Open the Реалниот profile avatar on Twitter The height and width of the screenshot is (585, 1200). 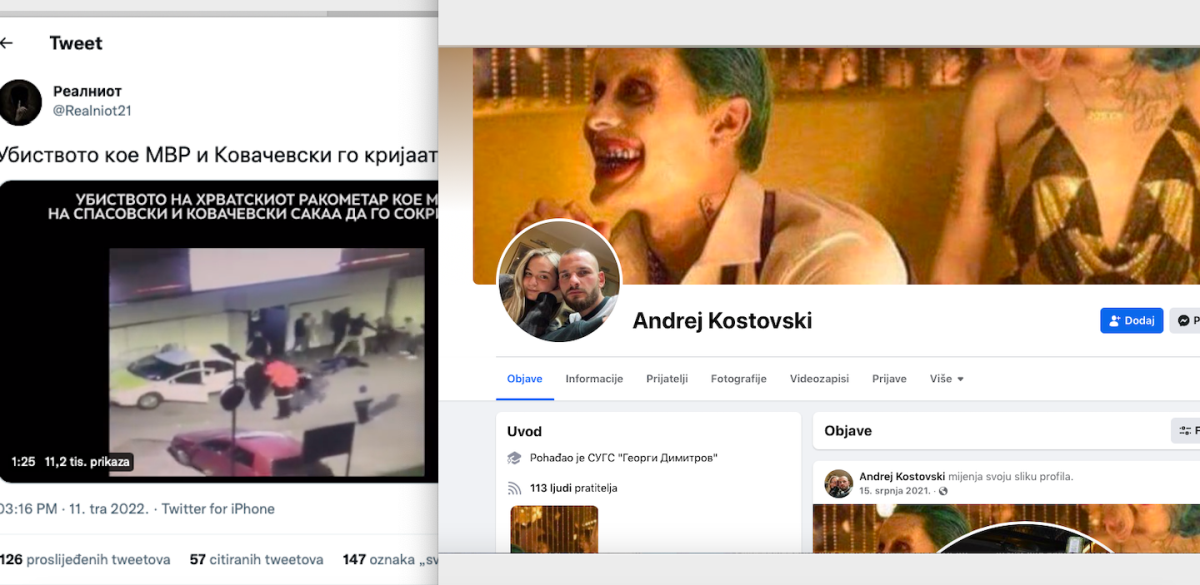pos(19,102)
